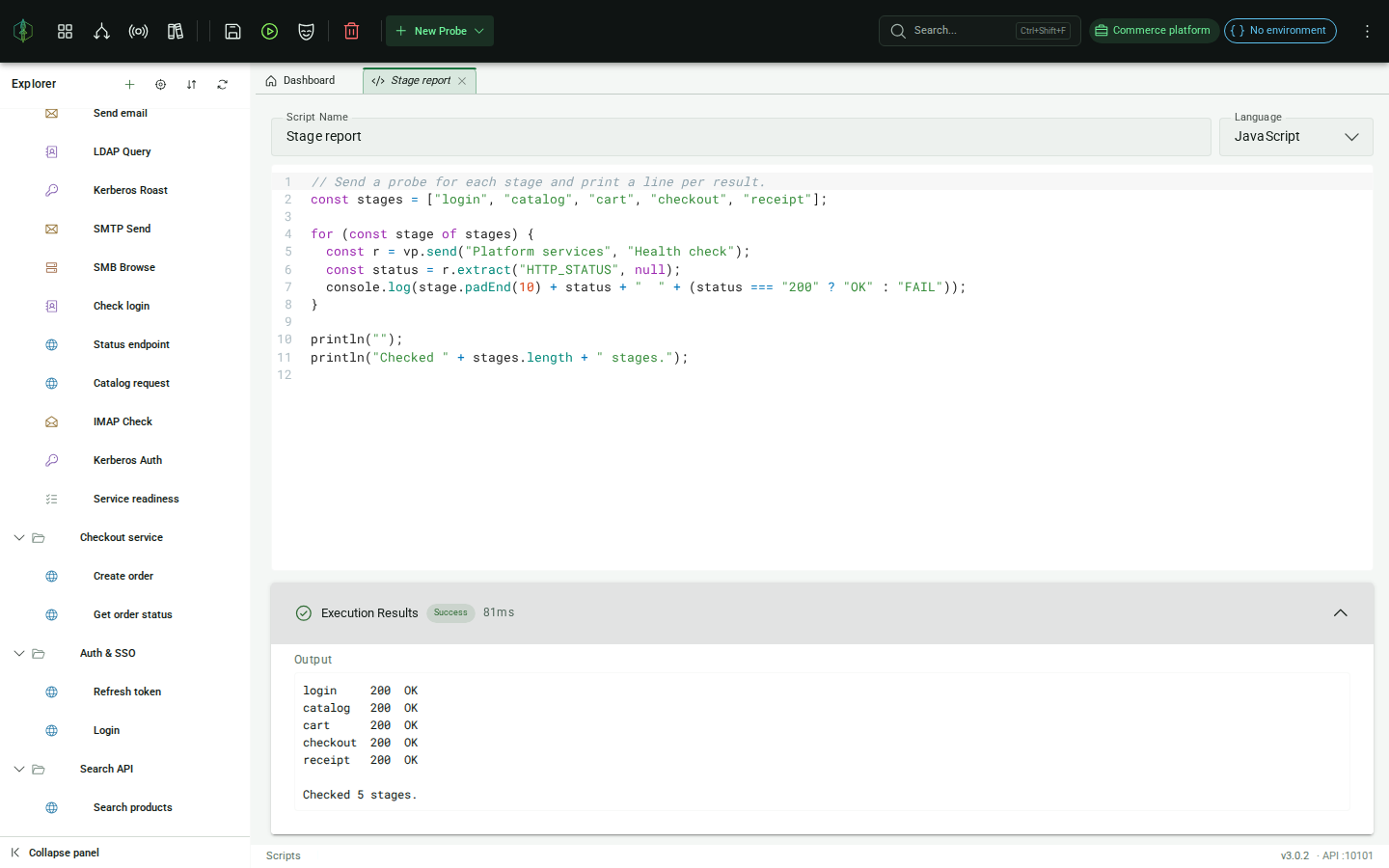This screenshot has height=868, width=1389.
Task: Select the Stage report tab
Action: pos(421,80)
